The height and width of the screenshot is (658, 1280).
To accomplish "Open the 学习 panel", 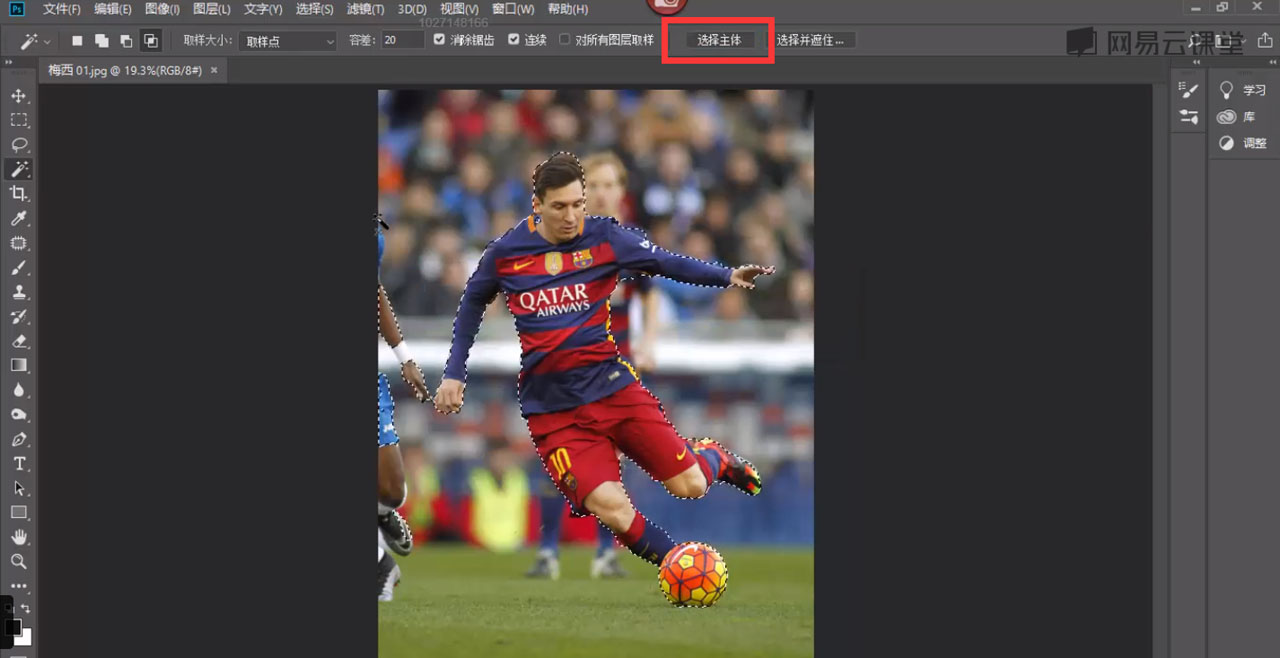I will coord(1243,90).
